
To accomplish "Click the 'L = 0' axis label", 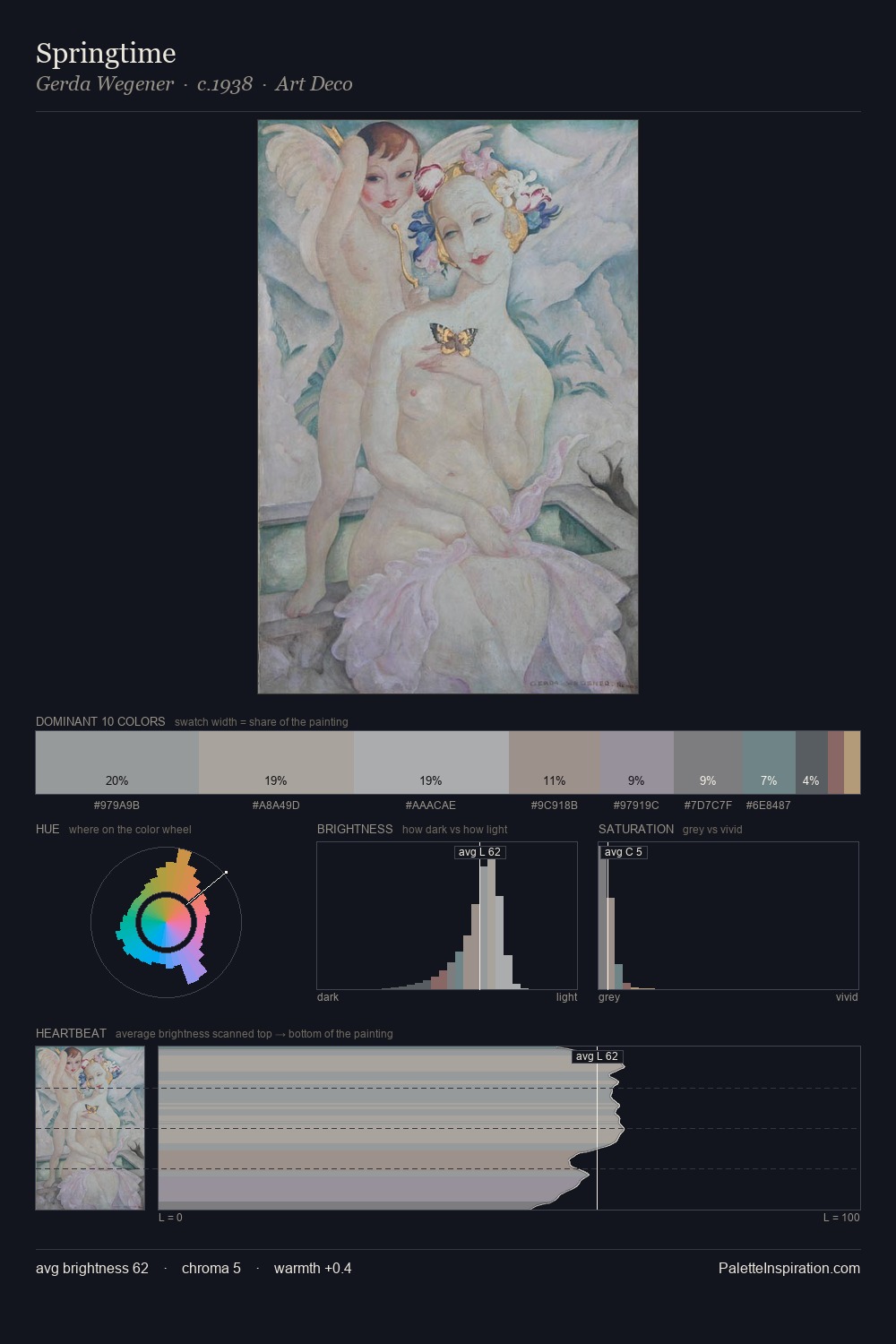I will pyautogui.click(x=170, y=1218).
